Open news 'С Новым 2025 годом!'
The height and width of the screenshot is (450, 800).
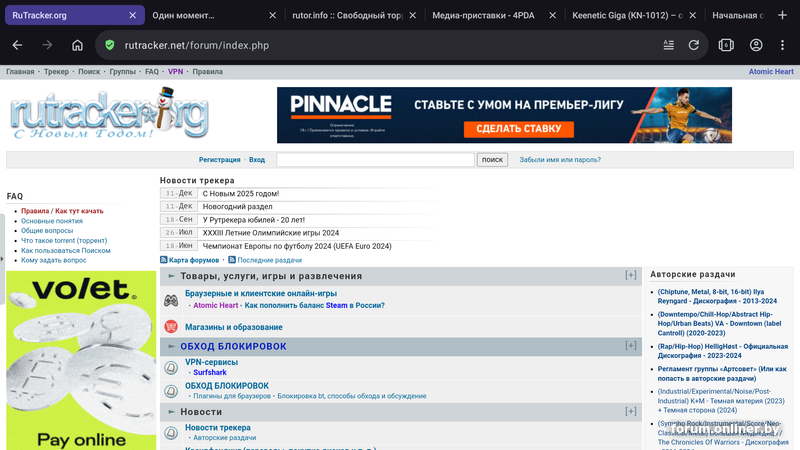pos(241,193)
